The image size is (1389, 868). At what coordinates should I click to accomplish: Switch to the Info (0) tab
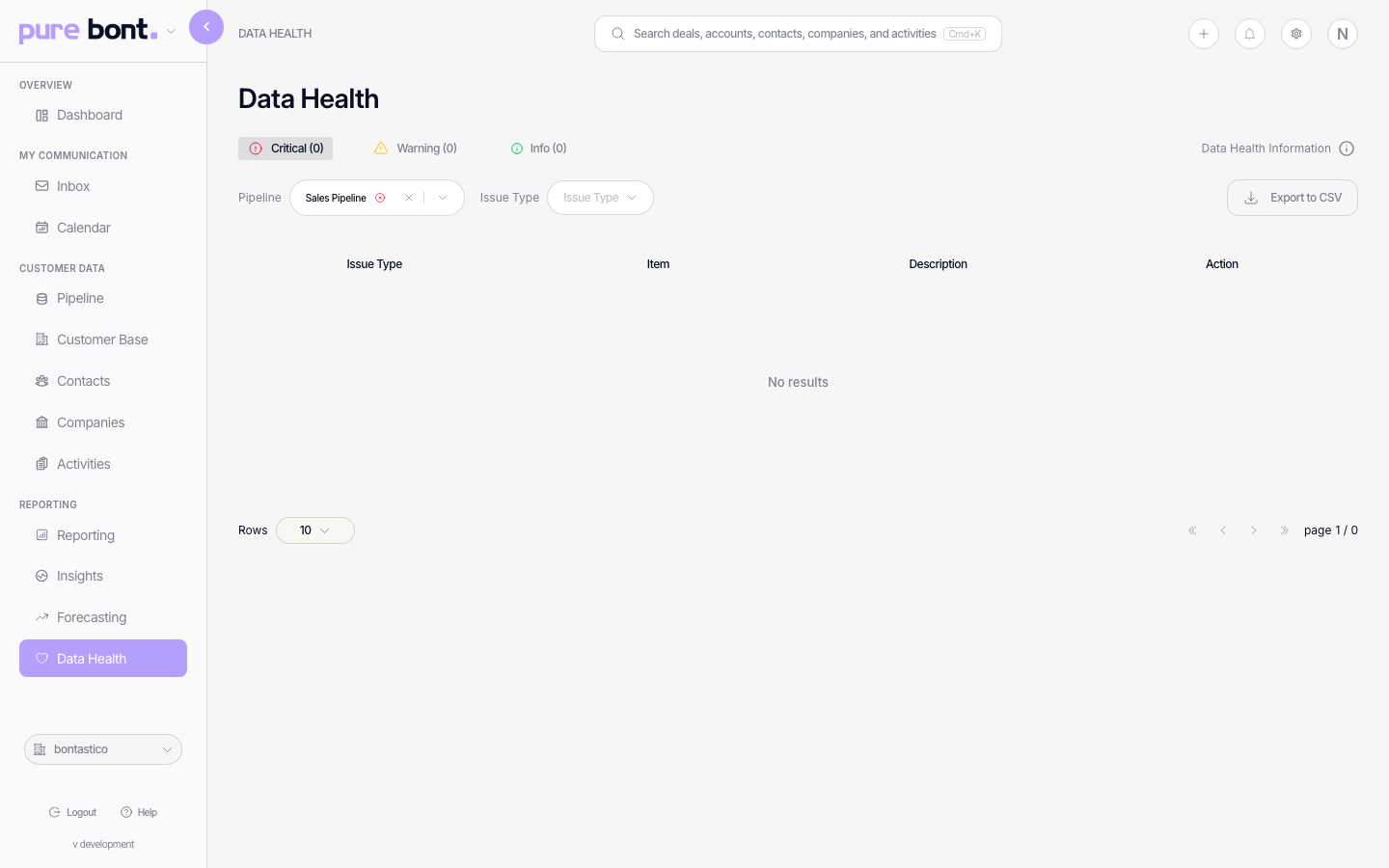click(539, 149)
